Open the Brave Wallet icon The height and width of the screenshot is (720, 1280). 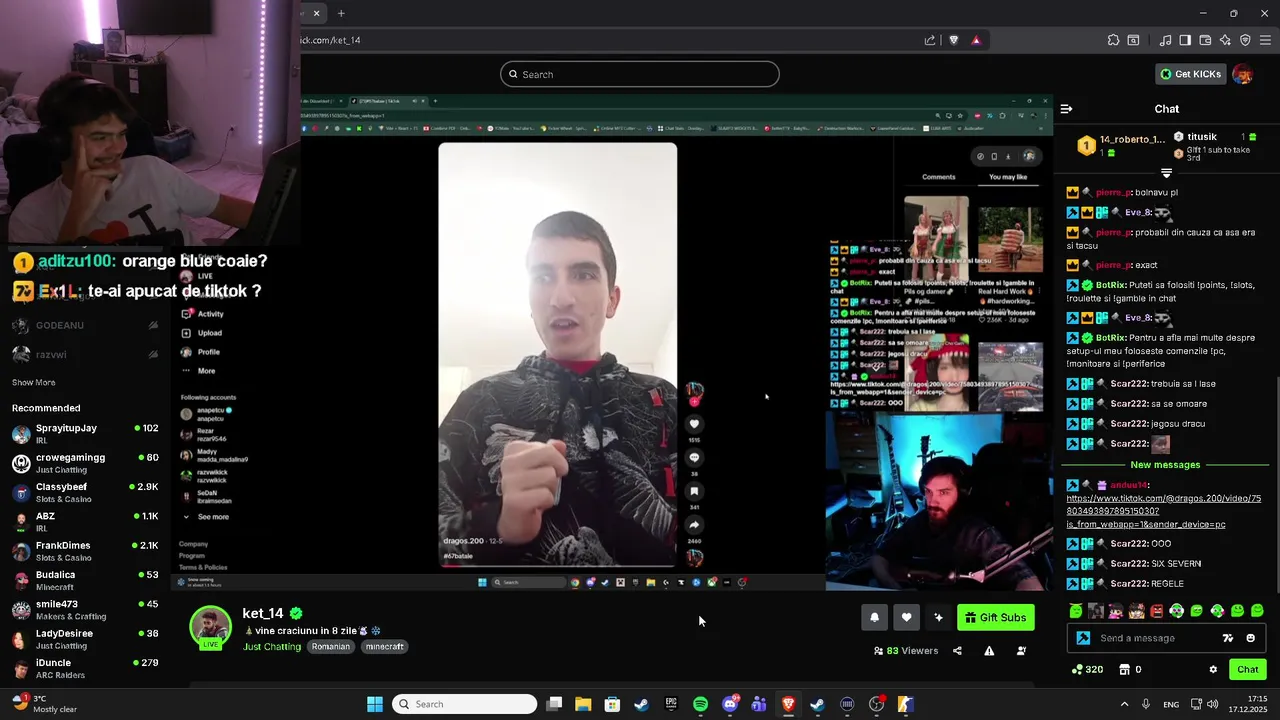(x=1205, y=40)
